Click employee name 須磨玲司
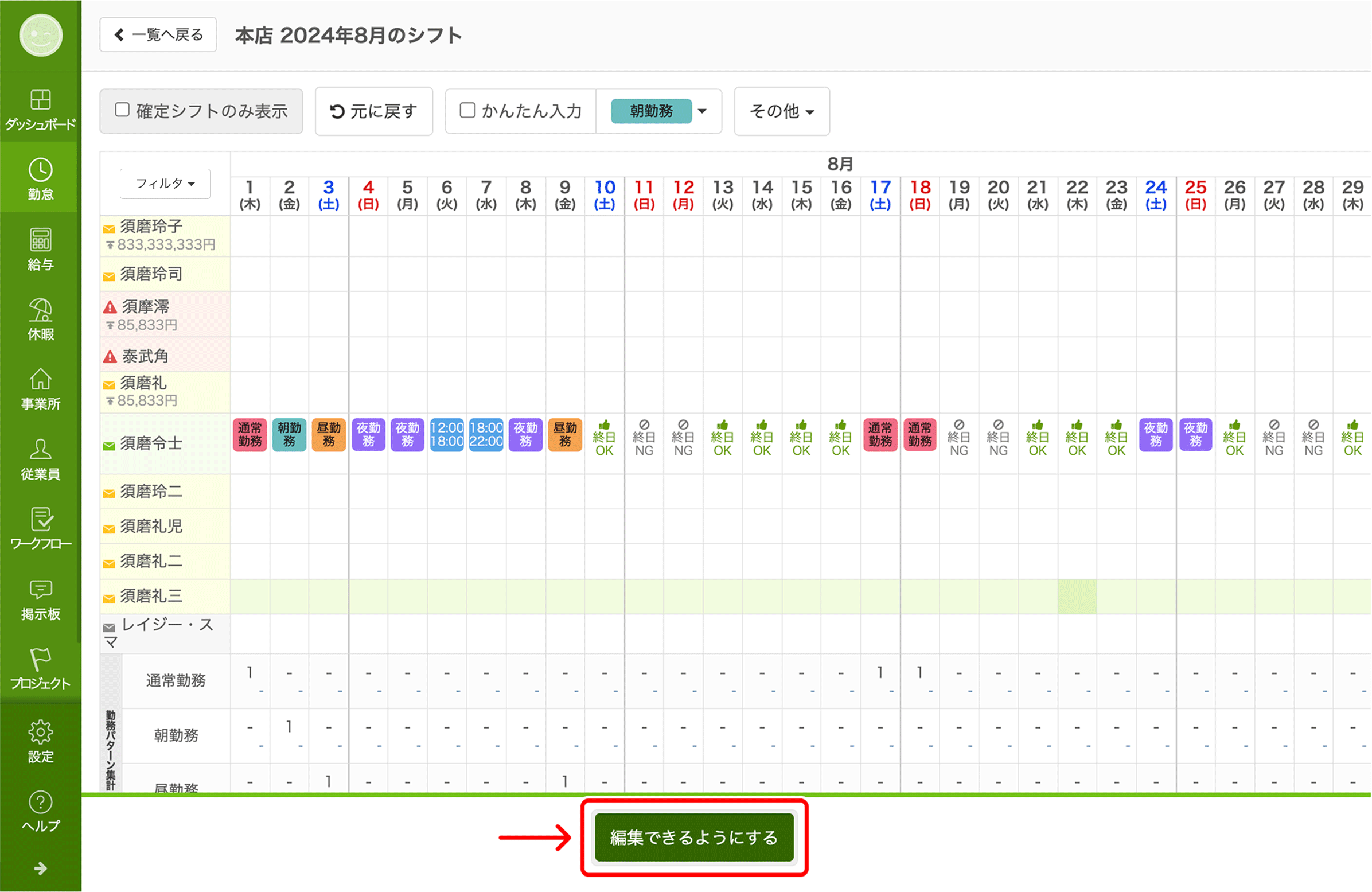The image size is (1372, 892). 151,274
